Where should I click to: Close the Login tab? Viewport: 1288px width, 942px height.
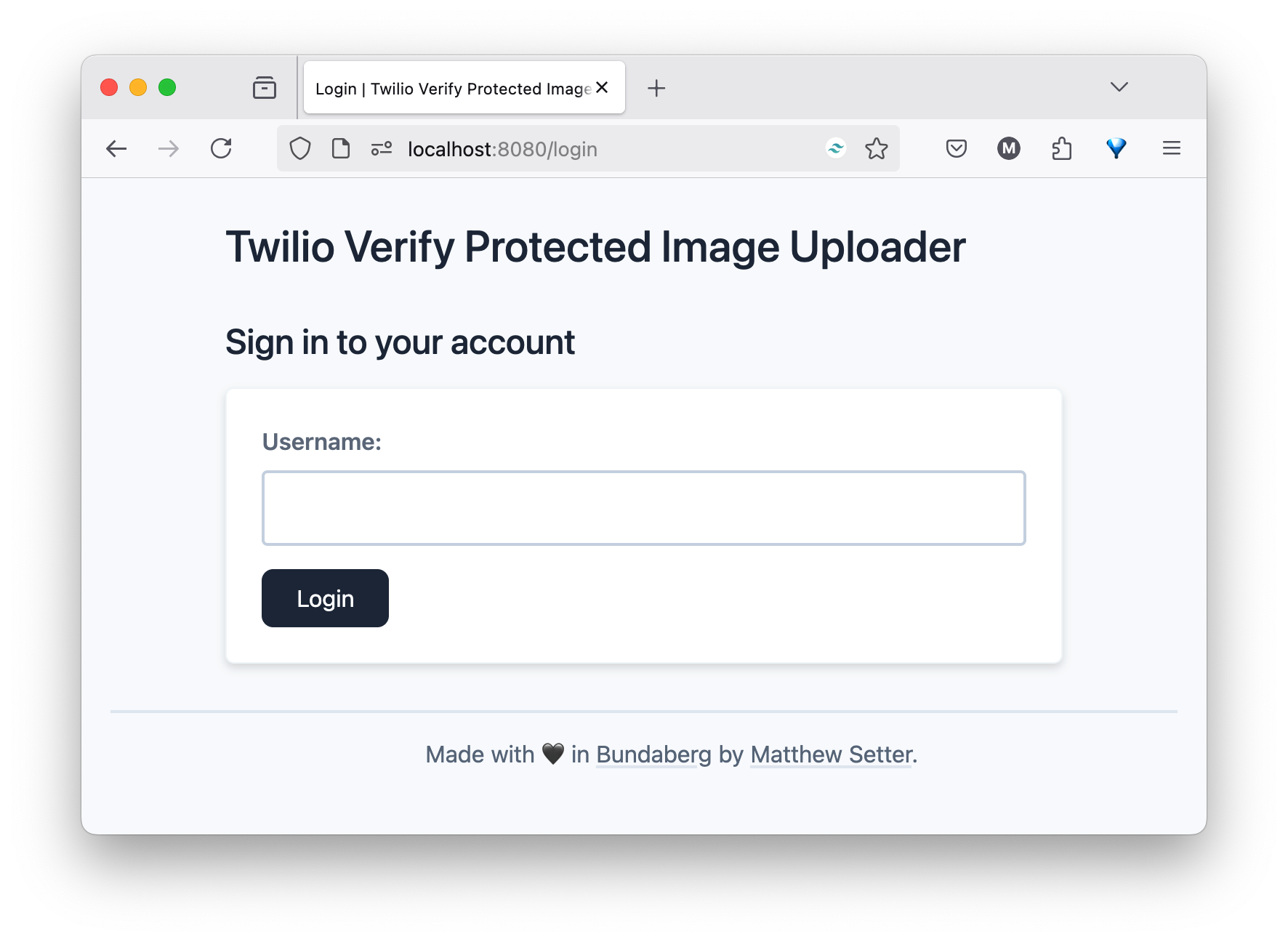tap(602, 87)
